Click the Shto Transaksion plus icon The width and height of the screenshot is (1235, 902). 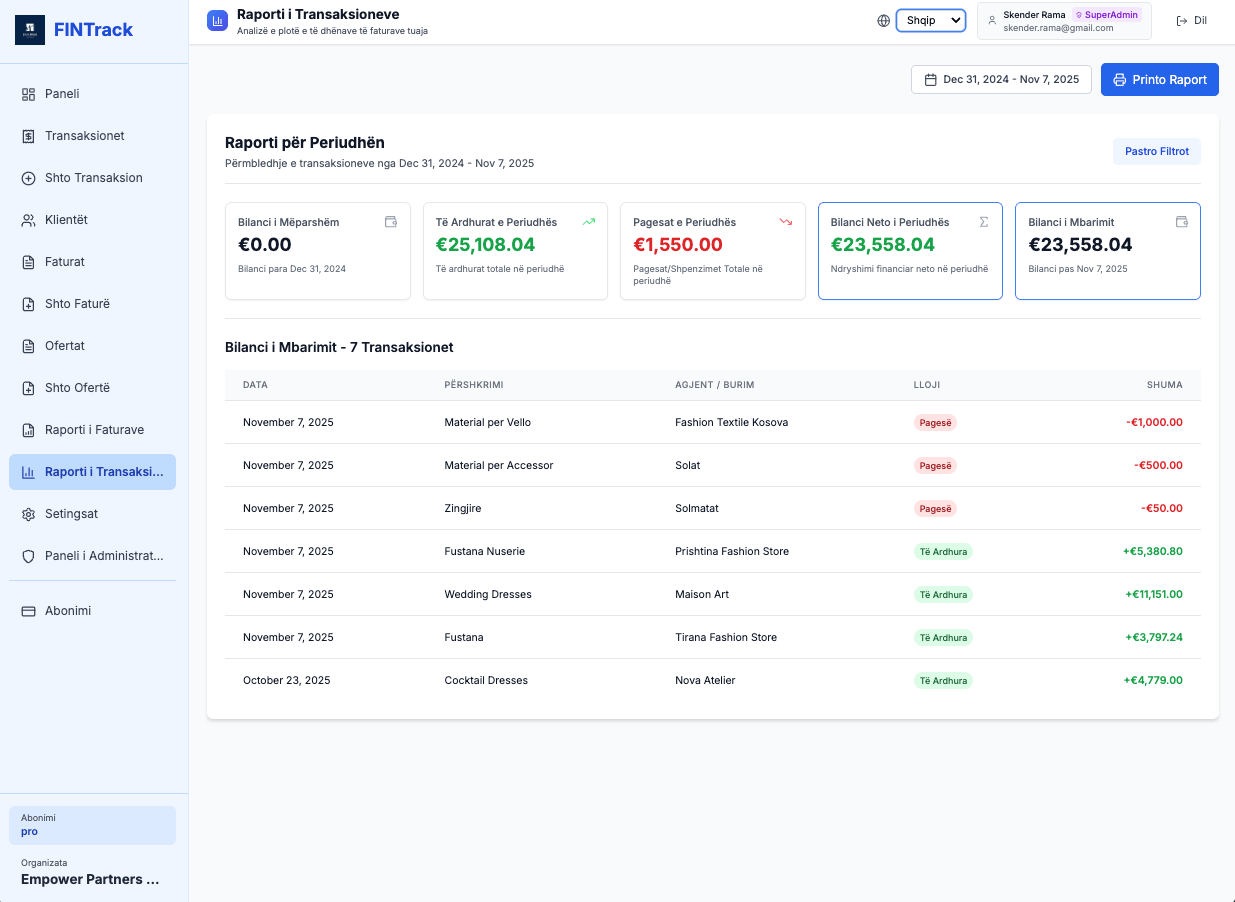tap(28, 178)
